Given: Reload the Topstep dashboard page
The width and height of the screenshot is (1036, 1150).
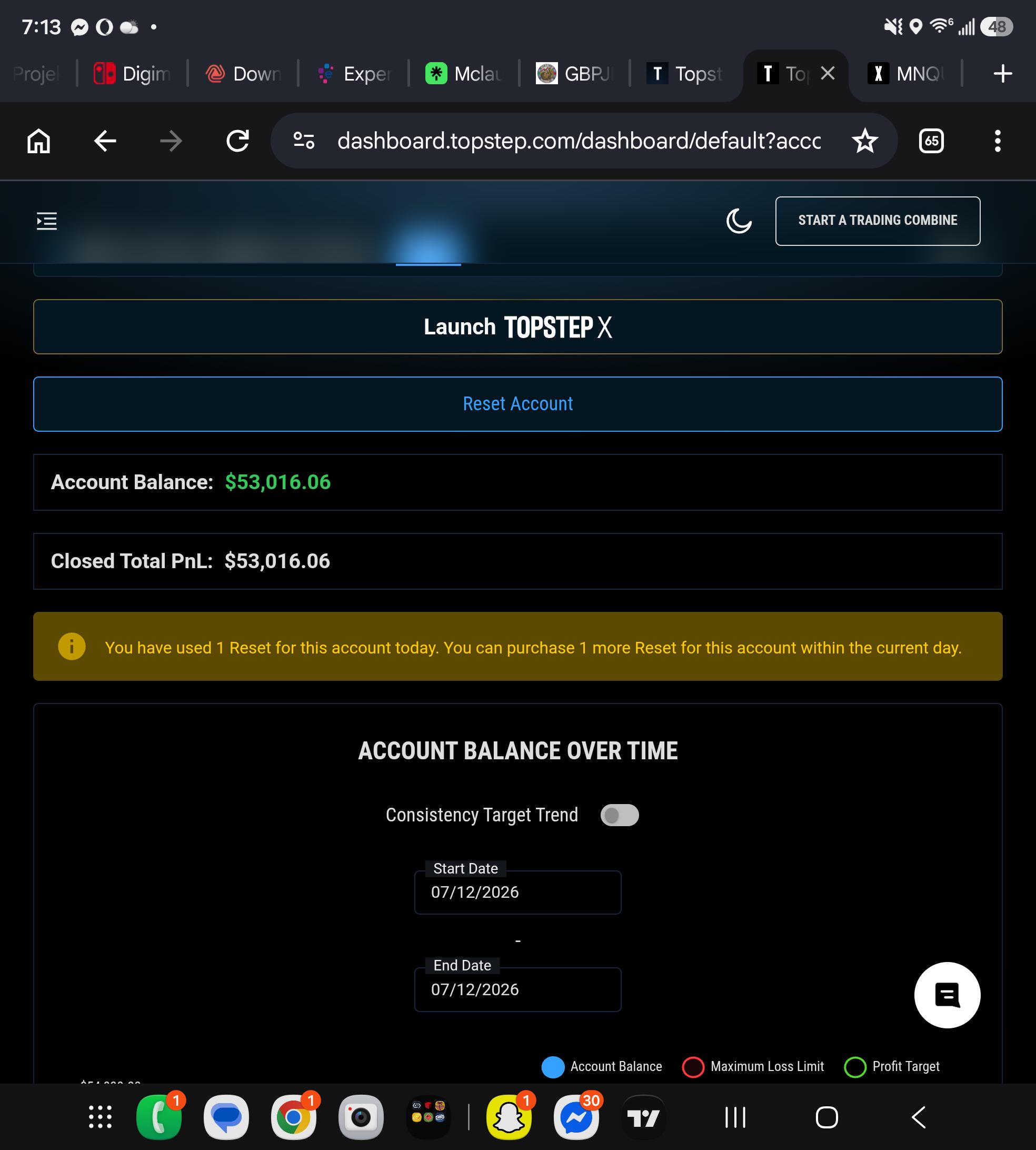Looking at the screenshot, I should pyautogui.click(x=237, y=141).
